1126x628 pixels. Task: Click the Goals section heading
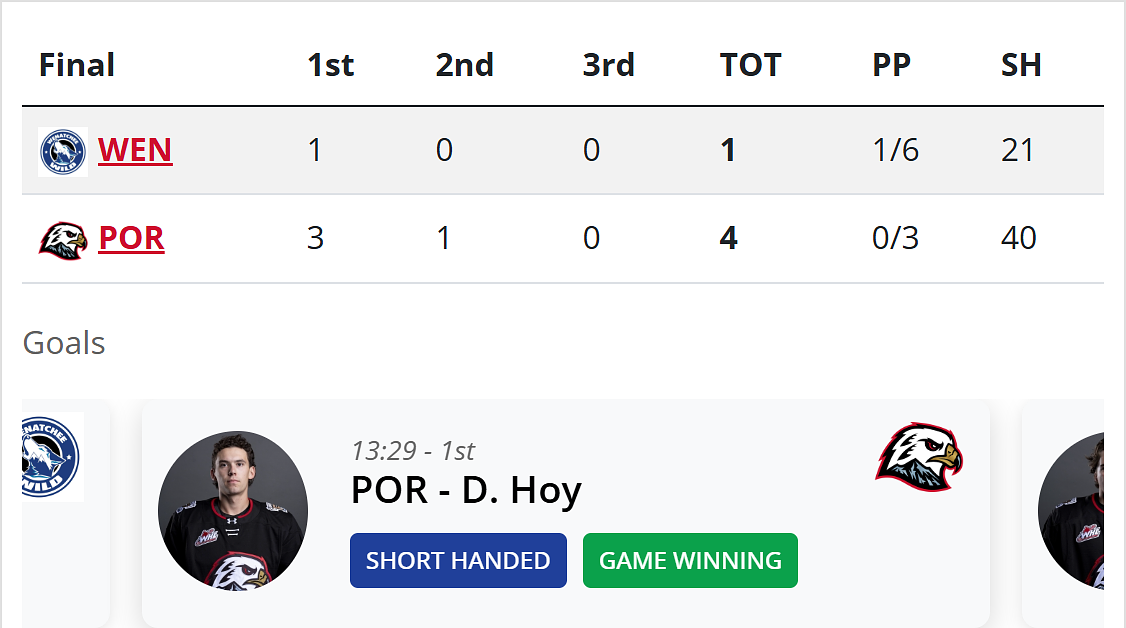pyautogui.click(x=64, y=343)
